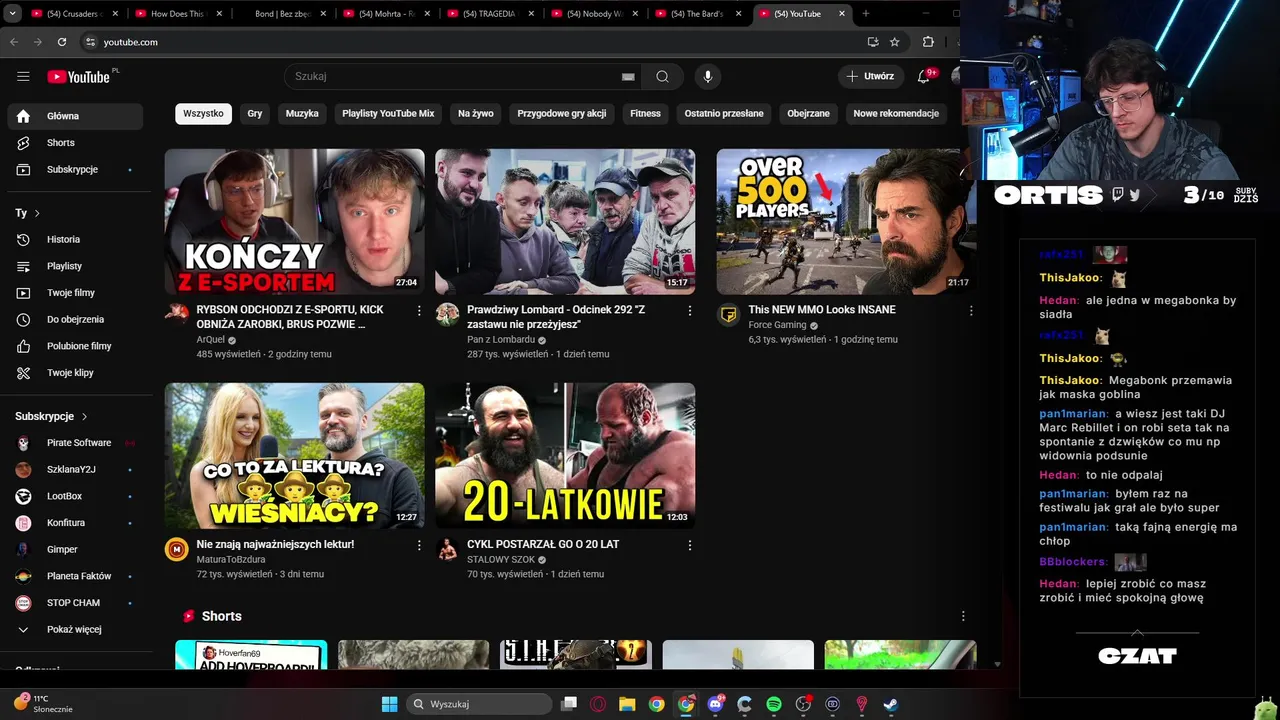Bookmark this page with the star icon
This screenshot has height=720, width=1280.
(895, 42)
